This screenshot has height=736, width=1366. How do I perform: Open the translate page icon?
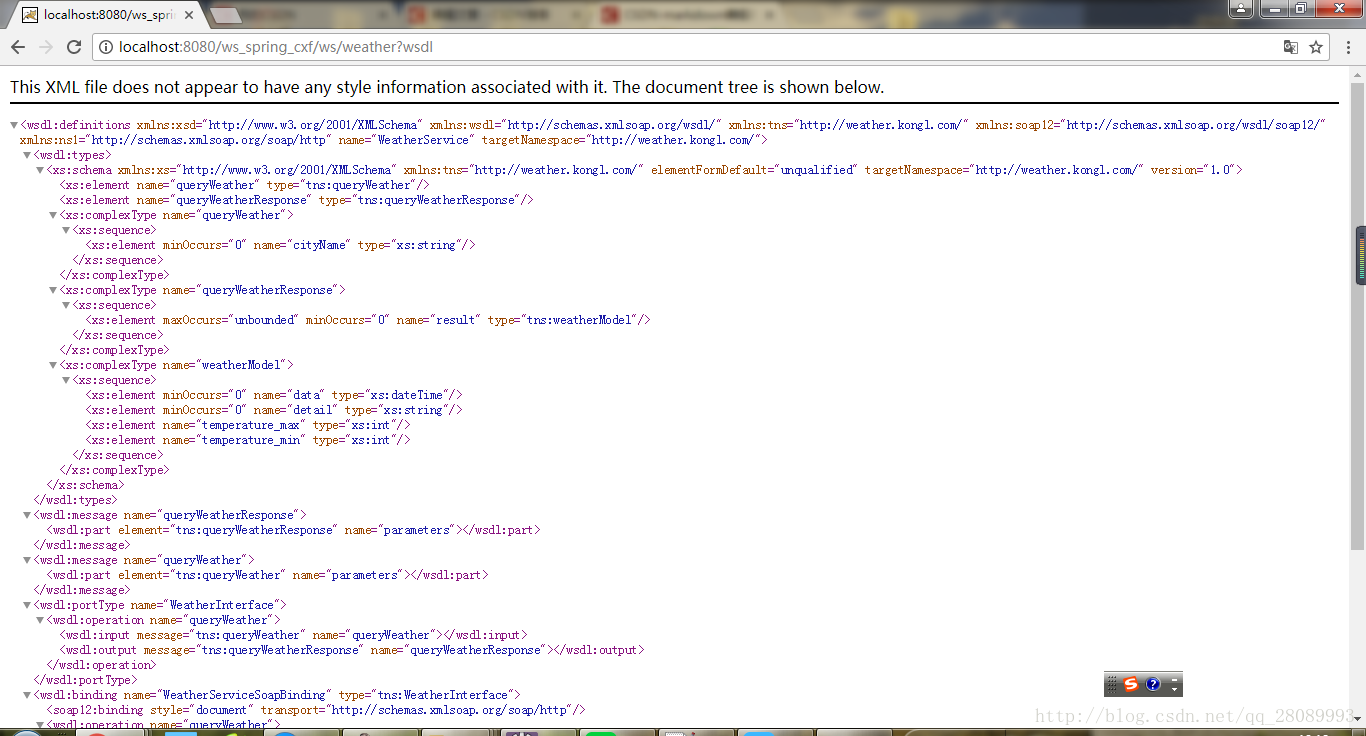[x=1291, y=47]
